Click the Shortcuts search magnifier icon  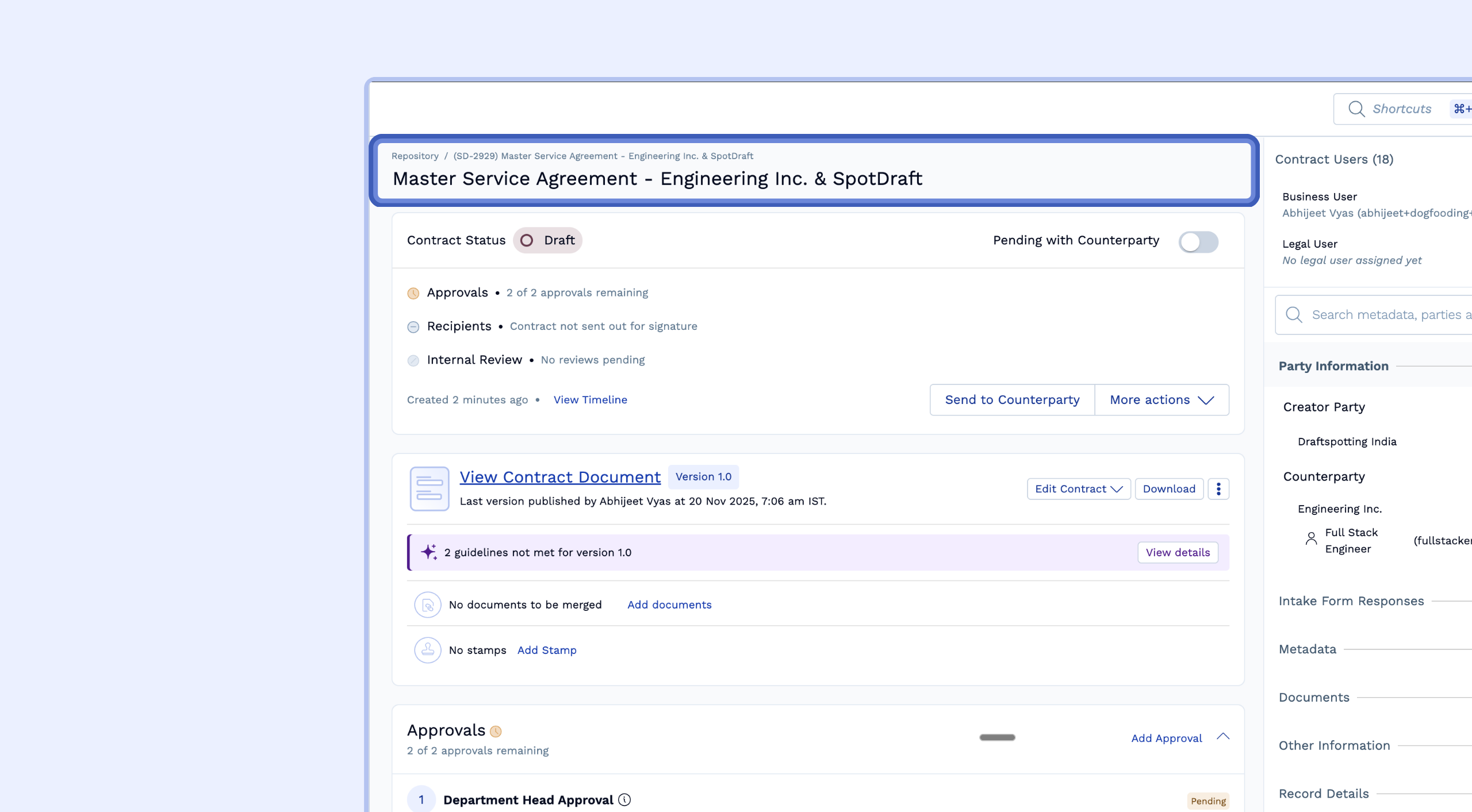point(1356,109)
